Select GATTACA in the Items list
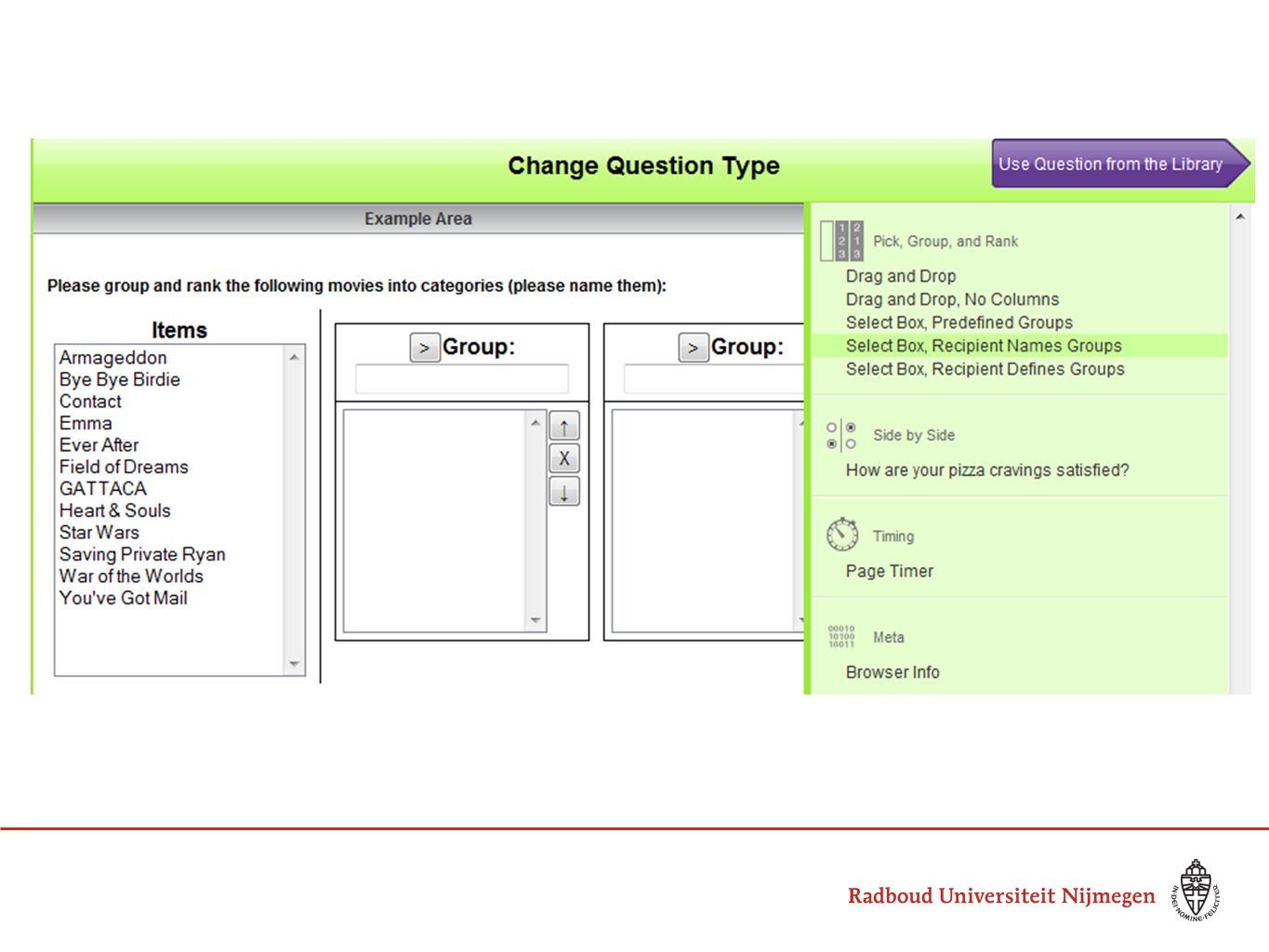1269x952 pixels. 103,489
